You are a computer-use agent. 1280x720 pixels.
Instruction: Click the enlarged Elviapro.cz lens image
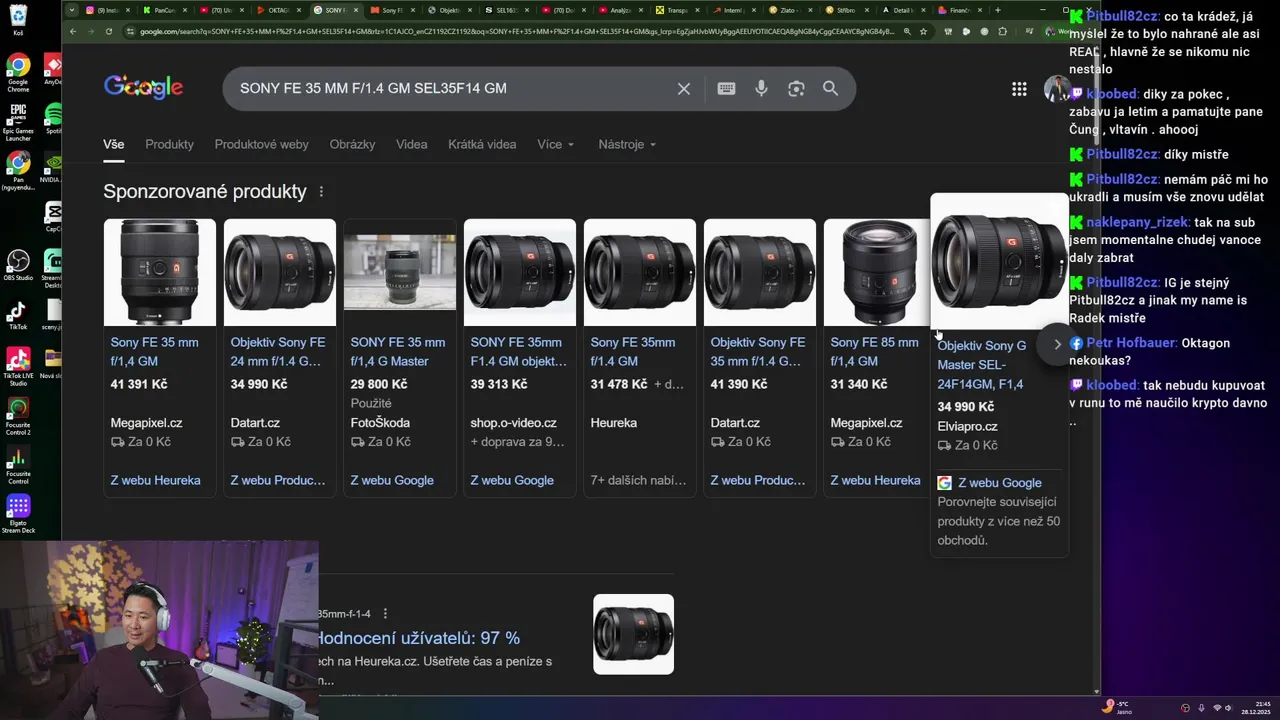point(999,260)
